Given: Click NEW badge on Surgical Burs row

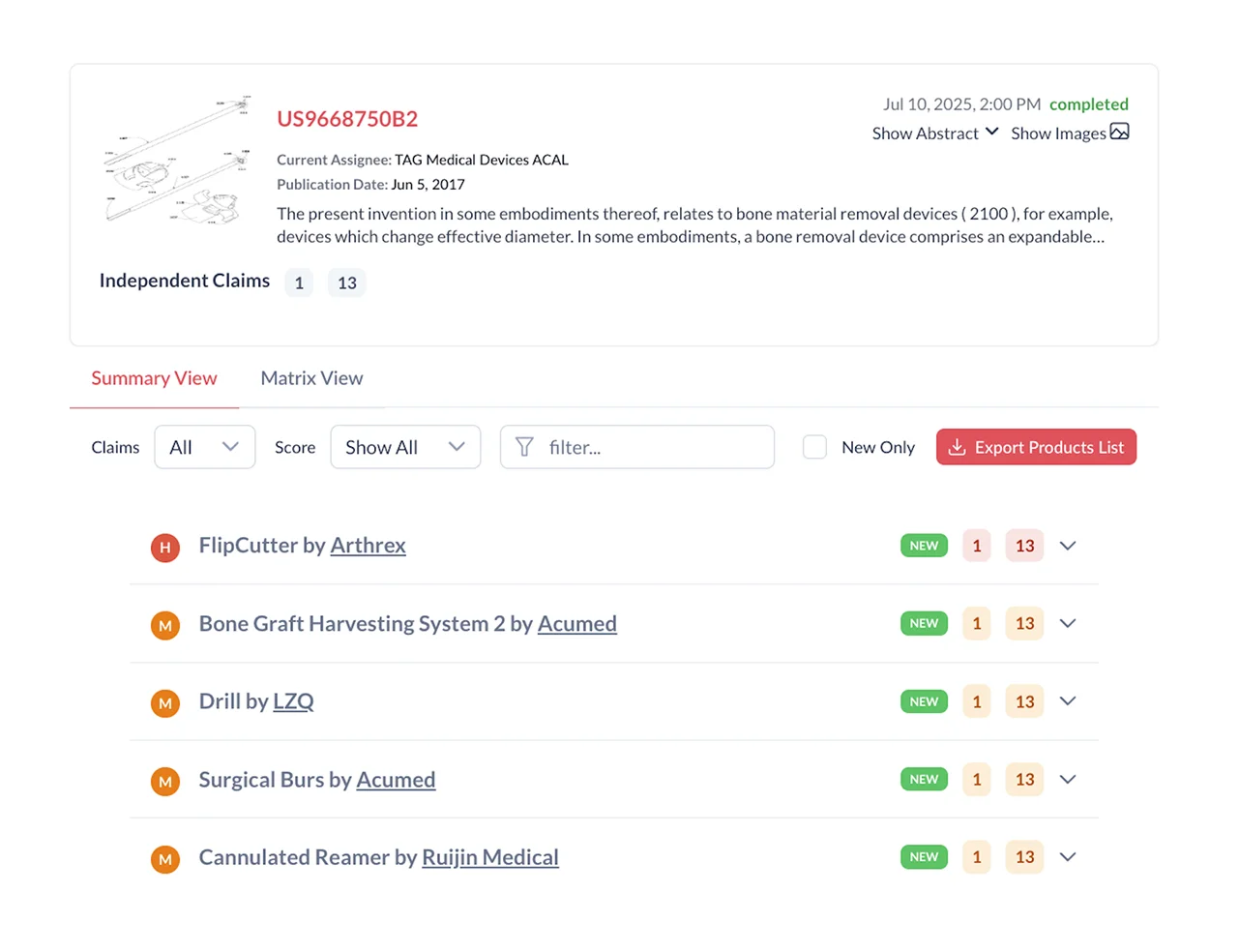Looking at the screenshot, I should click(x=924, y=780).
